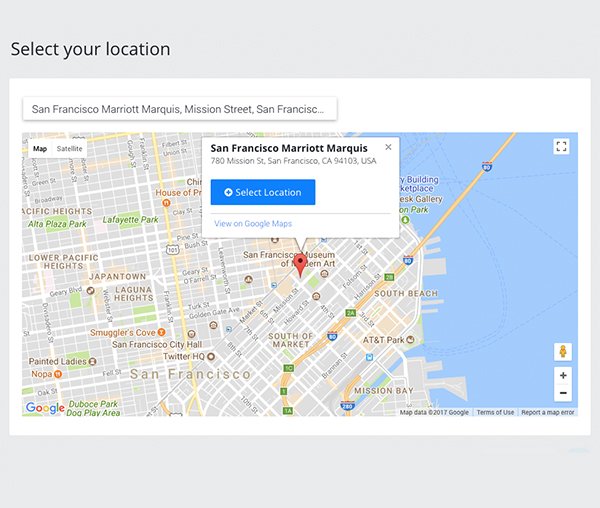Click Alta Plaza Park label
The image size is (600, 508).
(57, 224)
